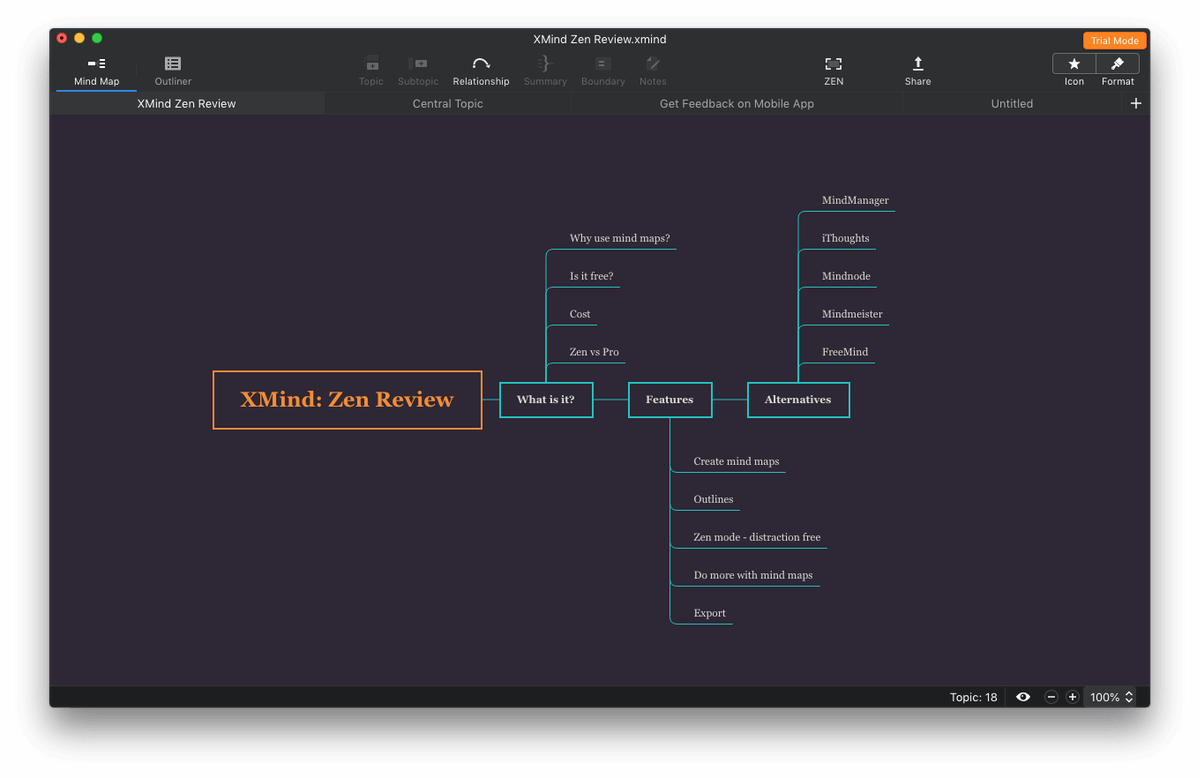Select the Features topic node
Image resolution: width=1200 pixels, height=778 pixels.
click(x=669, y=400)
